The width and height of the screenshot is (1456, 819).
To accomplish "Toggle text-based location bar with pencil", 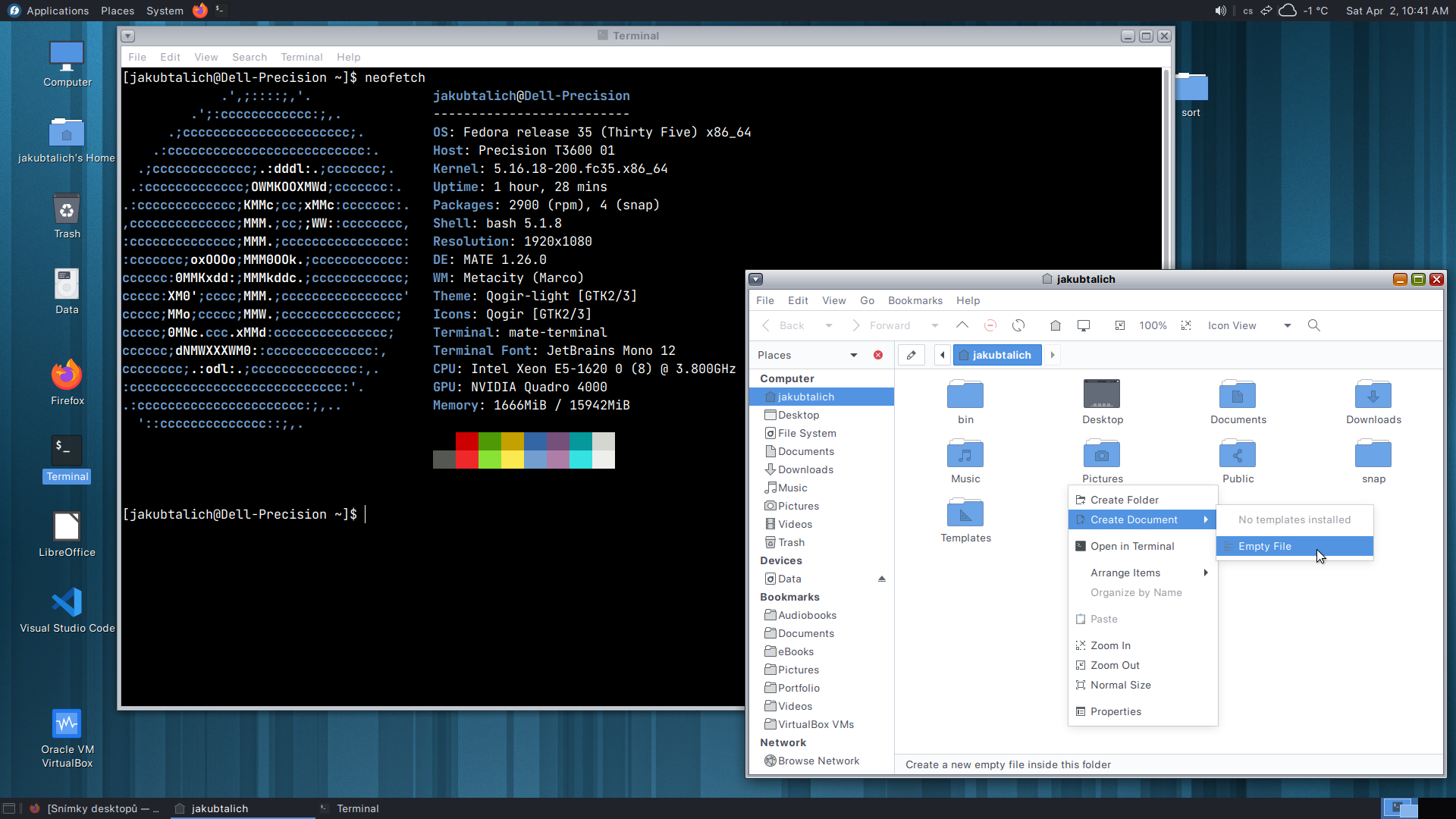I will (911, 355).
